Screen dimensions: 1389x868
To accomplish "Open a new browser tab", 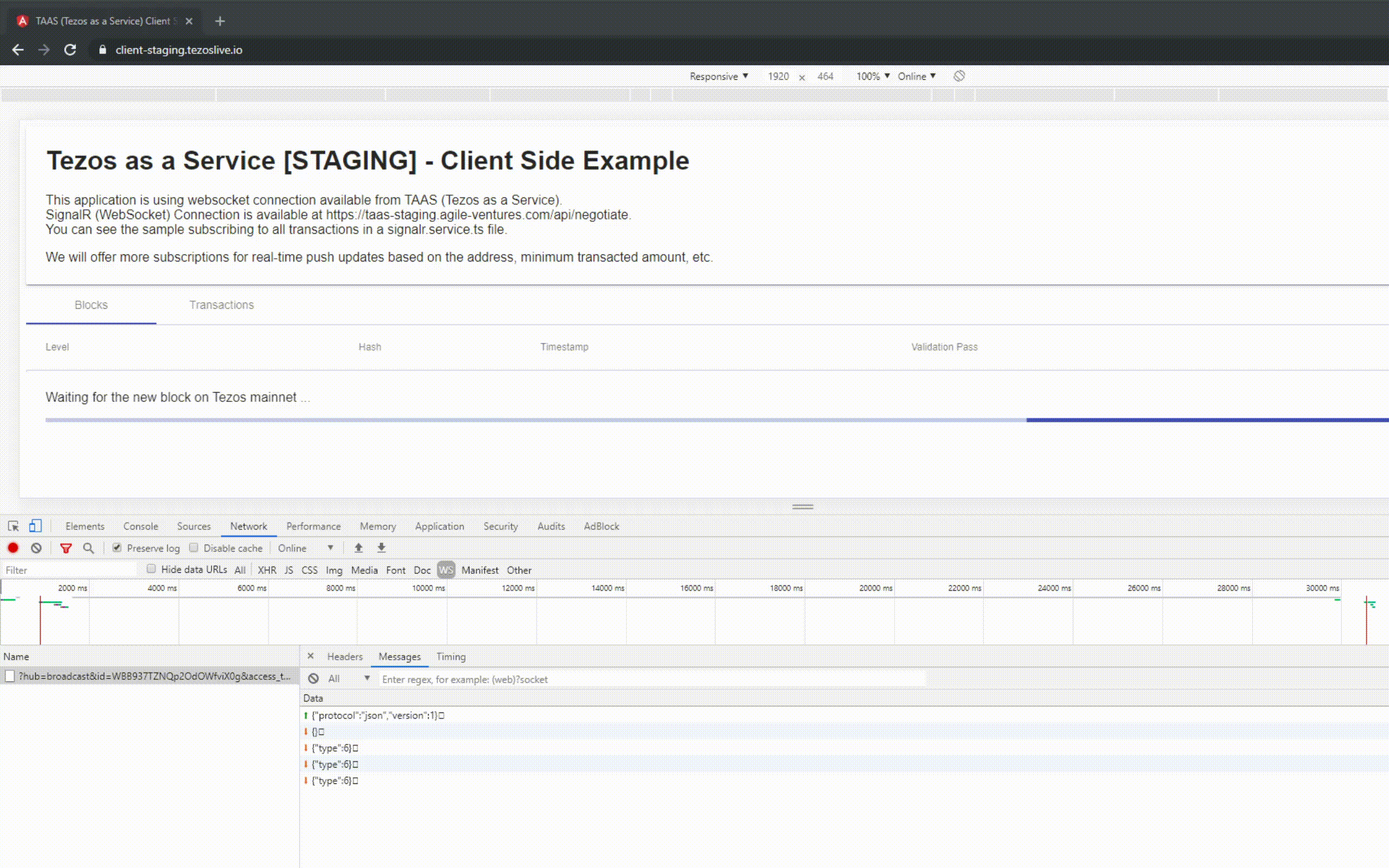I will [x=220, y=21].
